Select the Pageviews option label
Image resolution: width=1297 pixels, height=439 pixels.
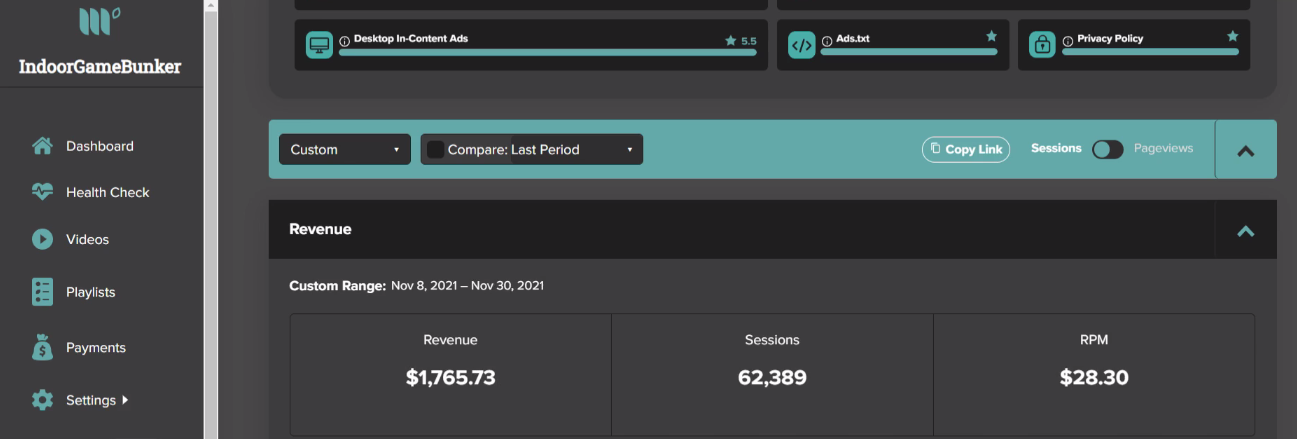(1163, 148)
